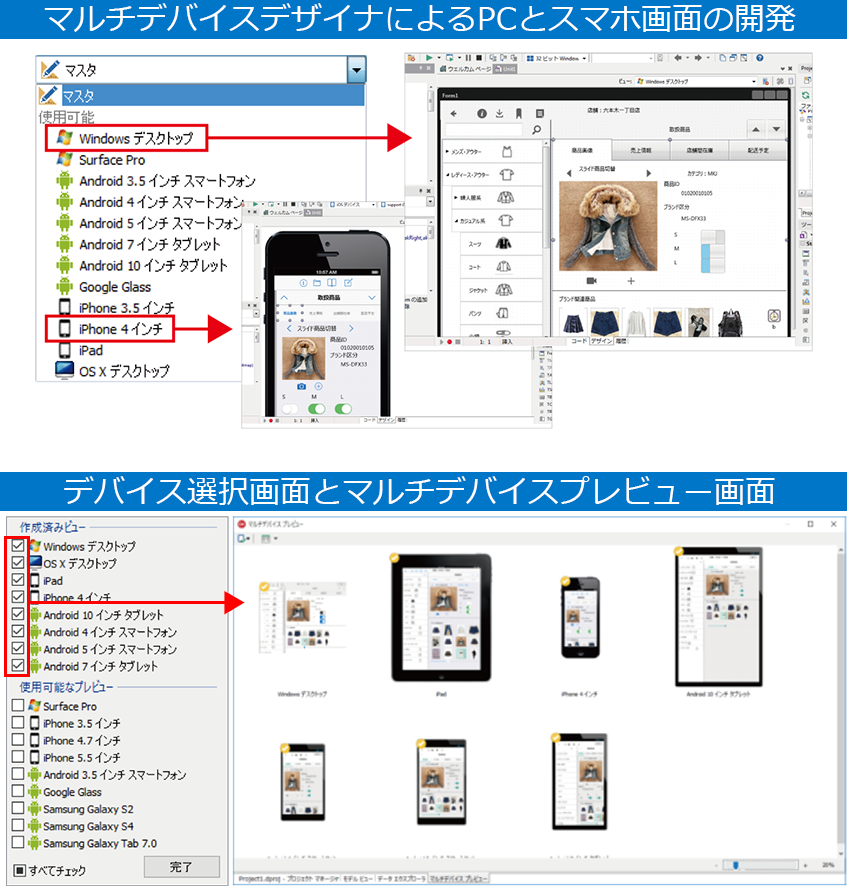Click the capture icon in the preview window toolbar

click(243, 537)
